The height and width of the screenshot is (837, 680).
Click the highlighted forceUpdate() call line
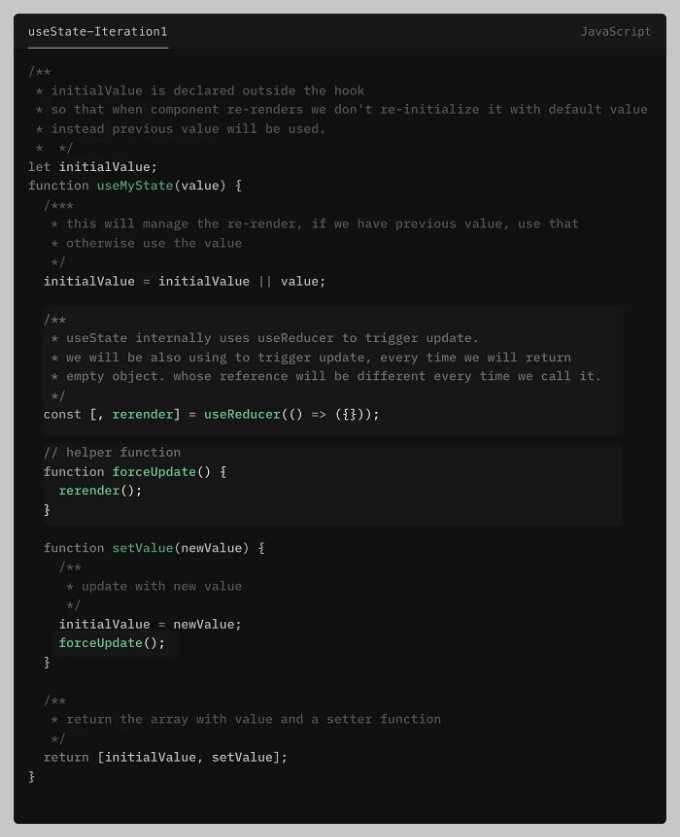[112, 643]
